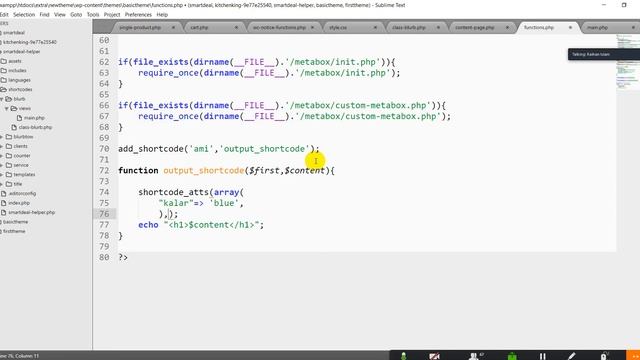Screen dimensions: 640x360
Task: Click the remote control mouse icon
Action: point(603,356)
